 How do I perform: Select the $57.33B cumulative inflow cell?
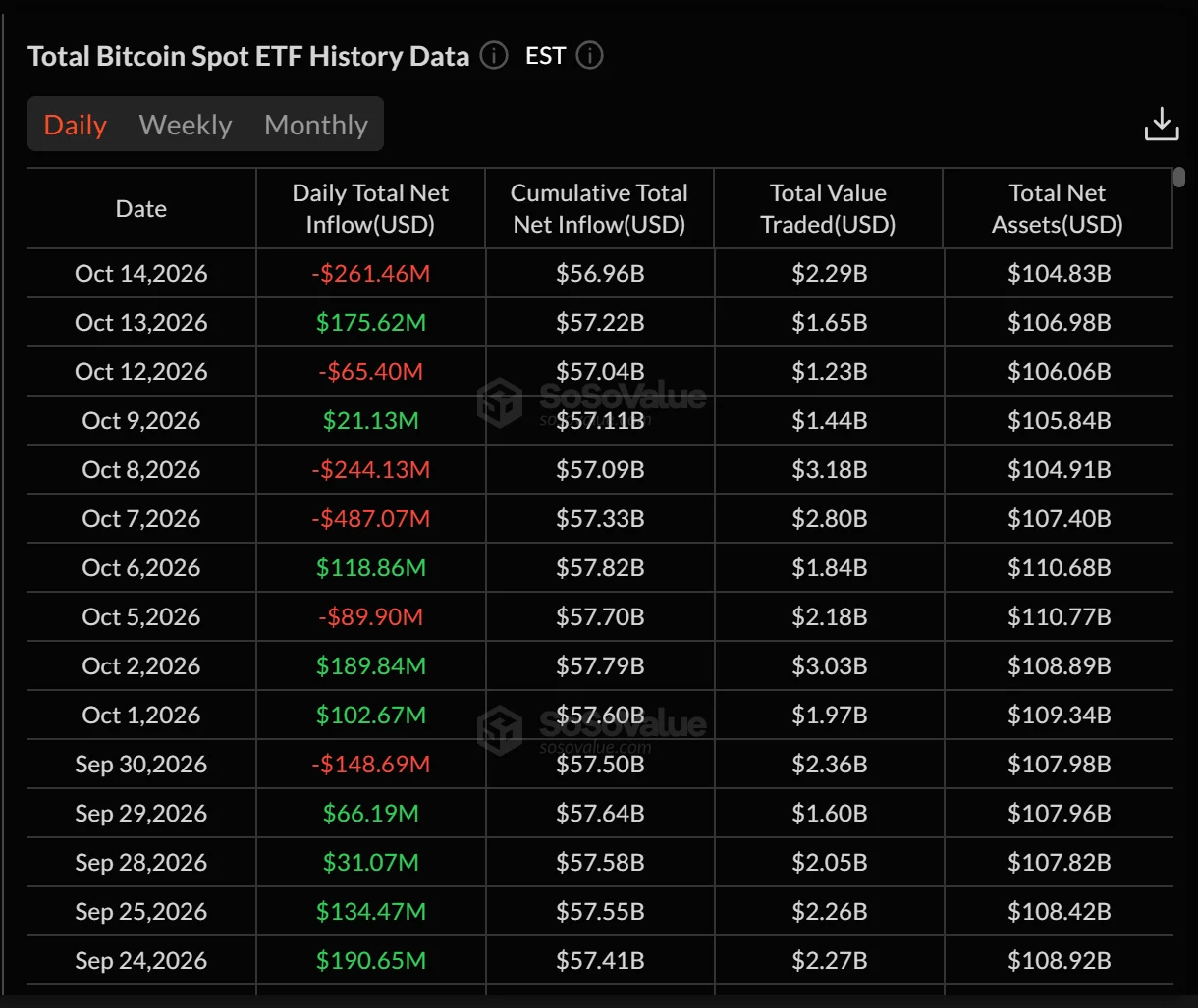coord(600,518)
